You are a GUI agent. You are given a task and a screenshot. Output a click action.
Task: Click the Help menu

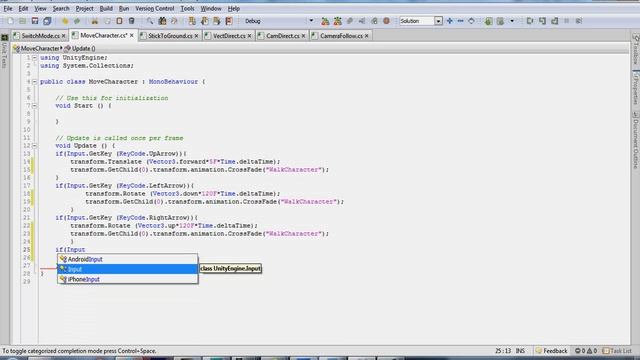click(233, 8)
